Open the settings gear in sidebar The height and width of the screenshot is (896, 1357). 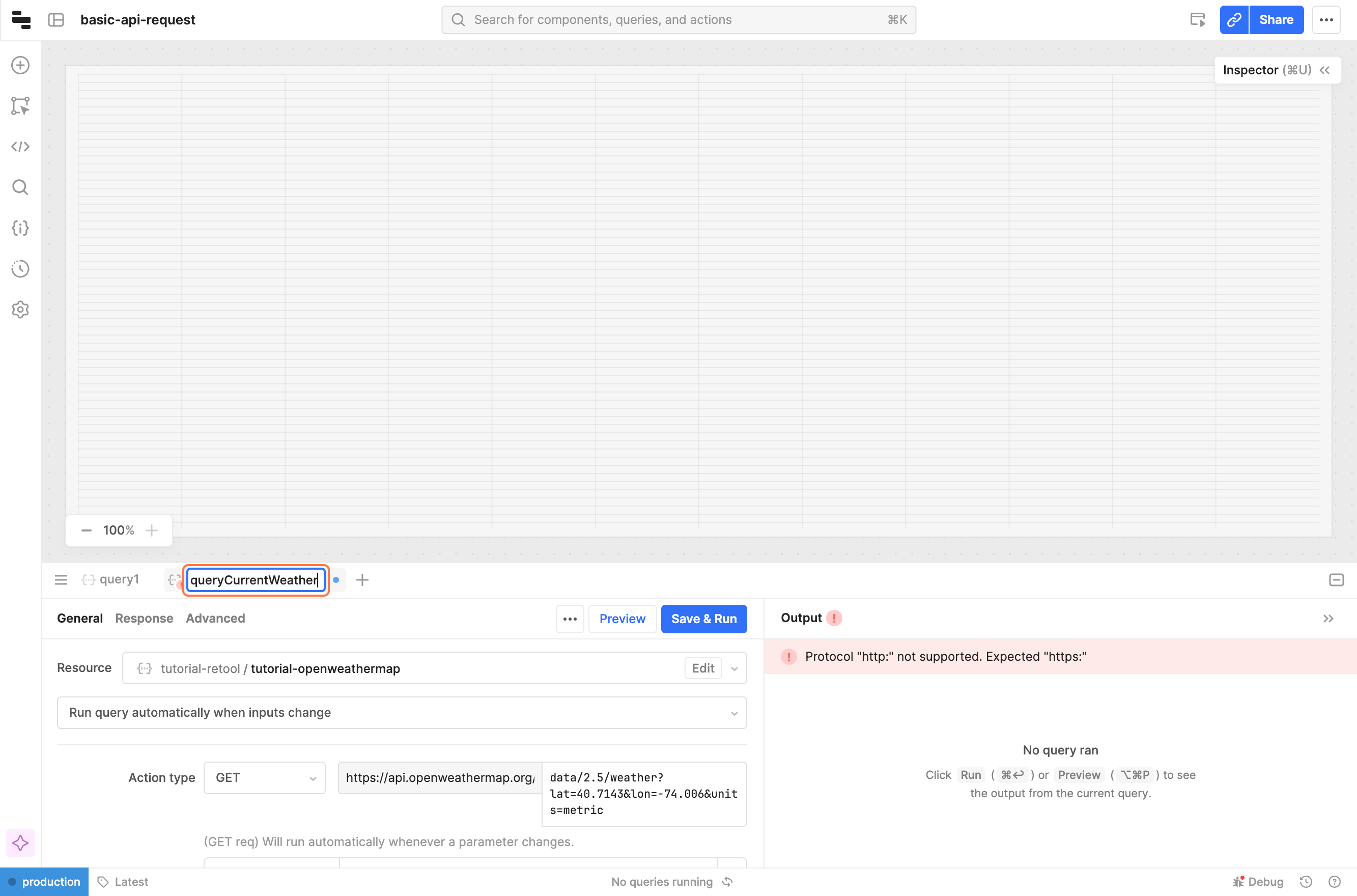click(x=20, y=310)
